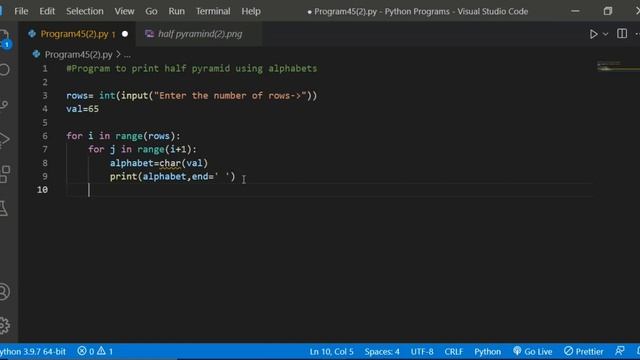Change file encoding UTF-8
The width and height of the screenshot is (640, 360).
click(422, 351)
